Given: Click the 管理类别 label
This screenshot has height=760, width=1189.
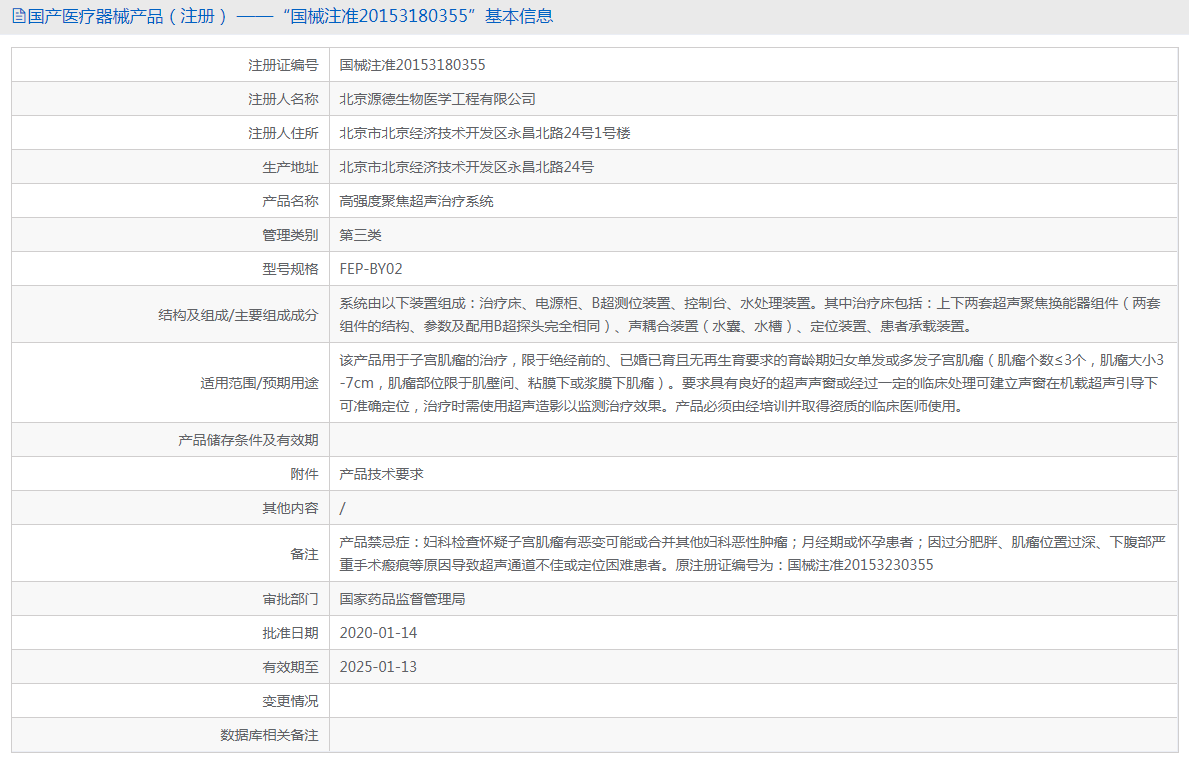Looking at the screenshot, I should point(290,235).
